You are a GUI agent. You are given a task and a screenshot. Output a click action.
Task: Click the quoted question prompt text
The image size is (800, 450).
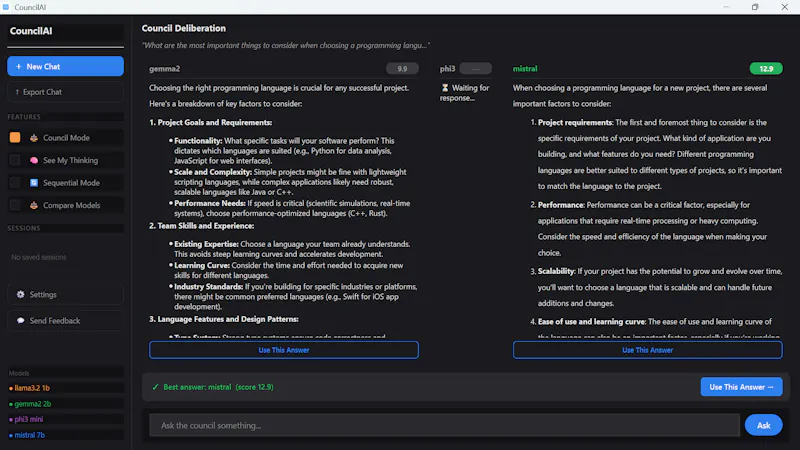coord(286,45)
